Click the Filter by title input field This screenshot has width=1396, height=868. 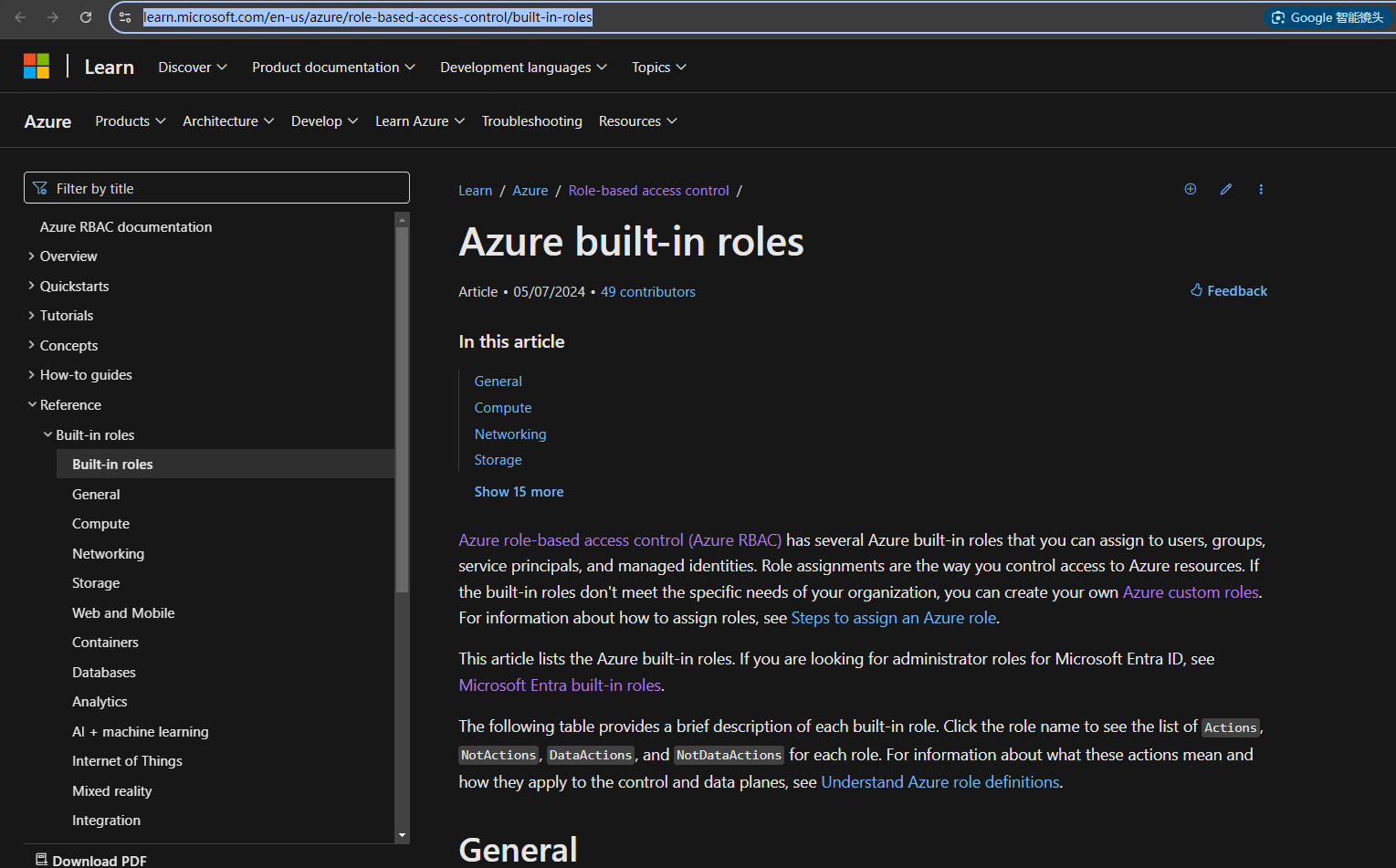(216, 188)
